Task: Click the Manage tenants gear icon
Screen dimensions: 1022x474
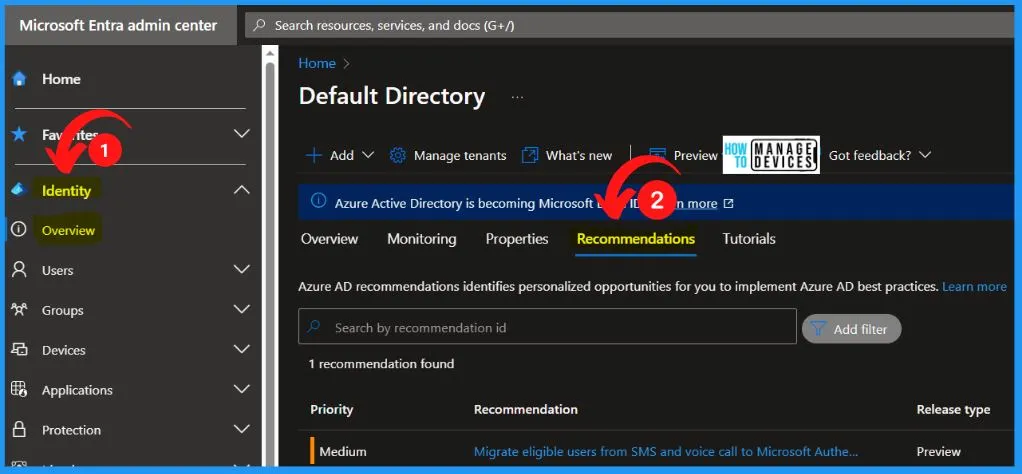Action: pyautogui.click(x=398, y=155)
